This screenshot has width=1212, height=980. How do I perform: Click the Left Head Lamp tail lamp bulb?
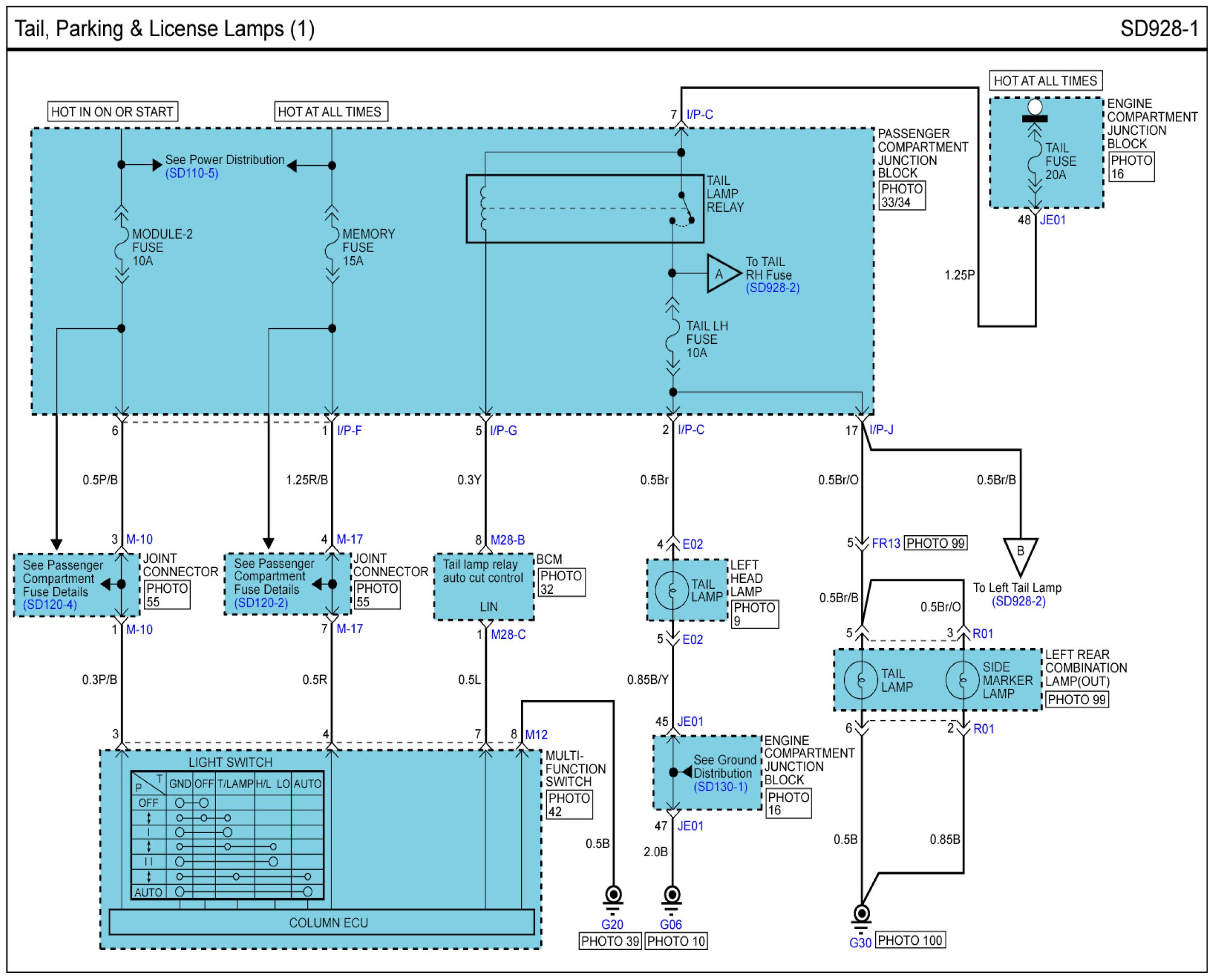coord(672,591)
